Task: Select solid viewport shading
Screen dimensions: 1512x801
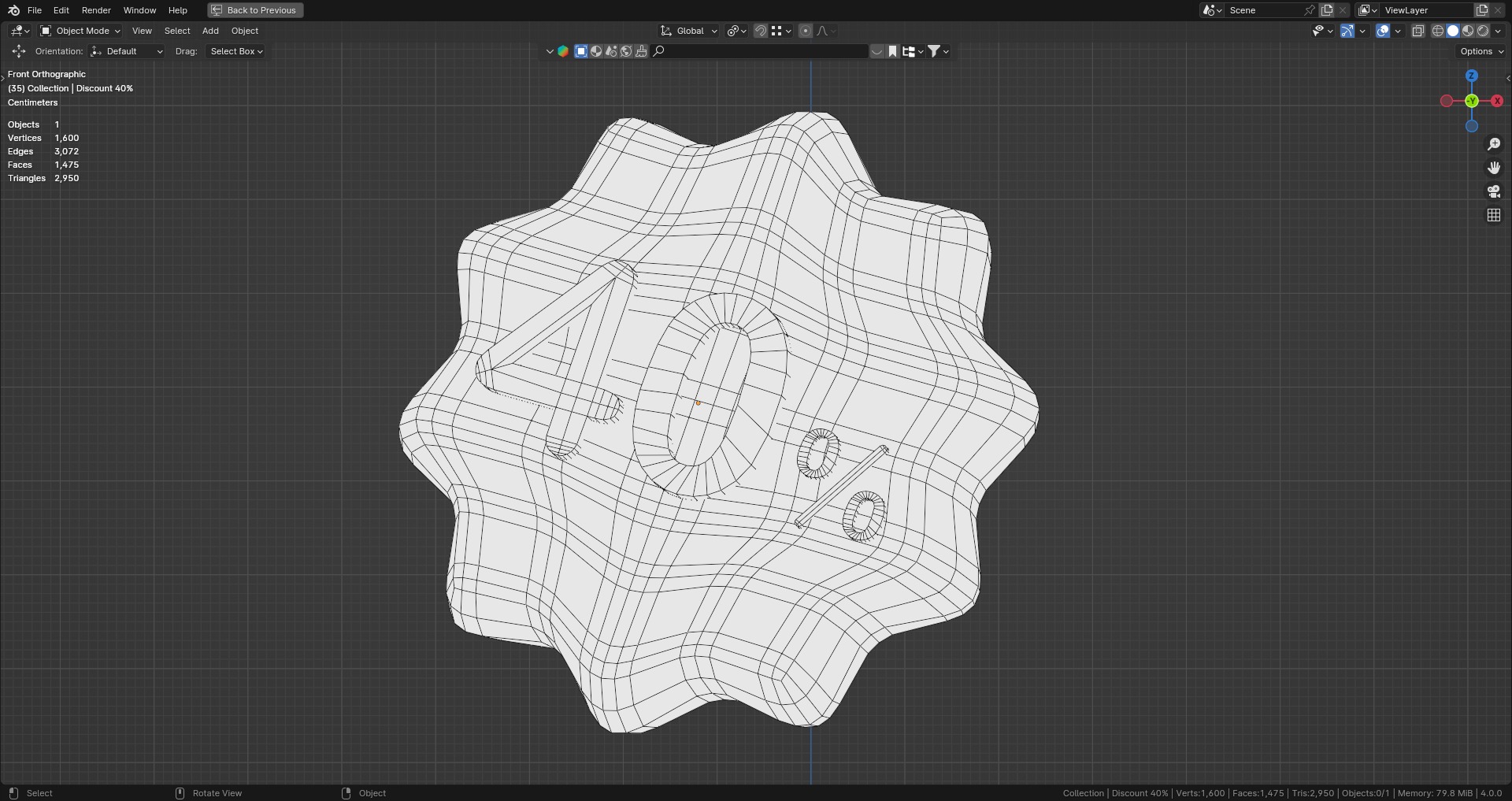Action: pyautogui.click(x=1453, y=31)
